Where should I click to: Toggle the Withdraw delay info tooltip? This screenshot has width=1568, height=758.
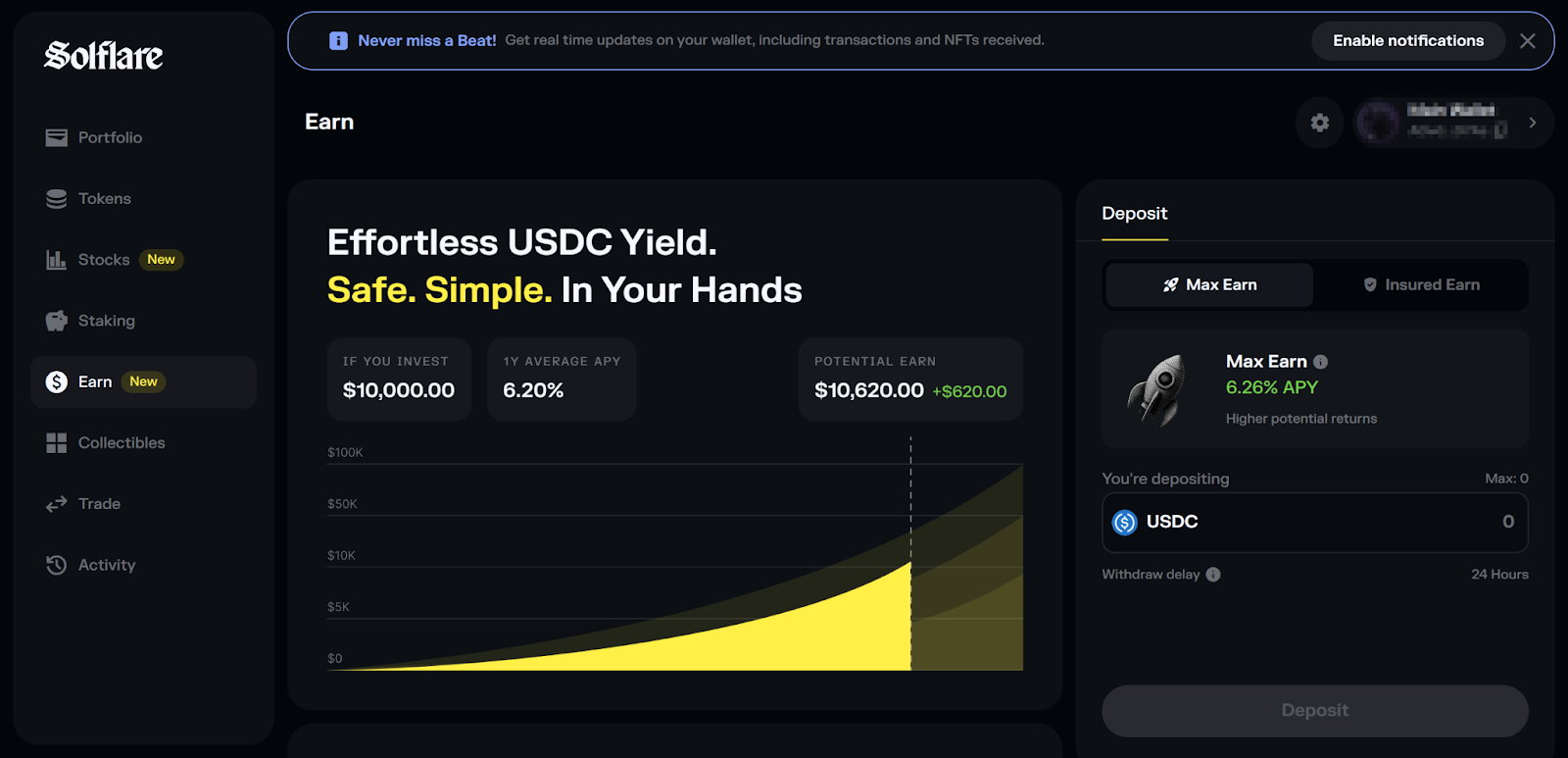pyautogui.click(x=1213, y=575)
